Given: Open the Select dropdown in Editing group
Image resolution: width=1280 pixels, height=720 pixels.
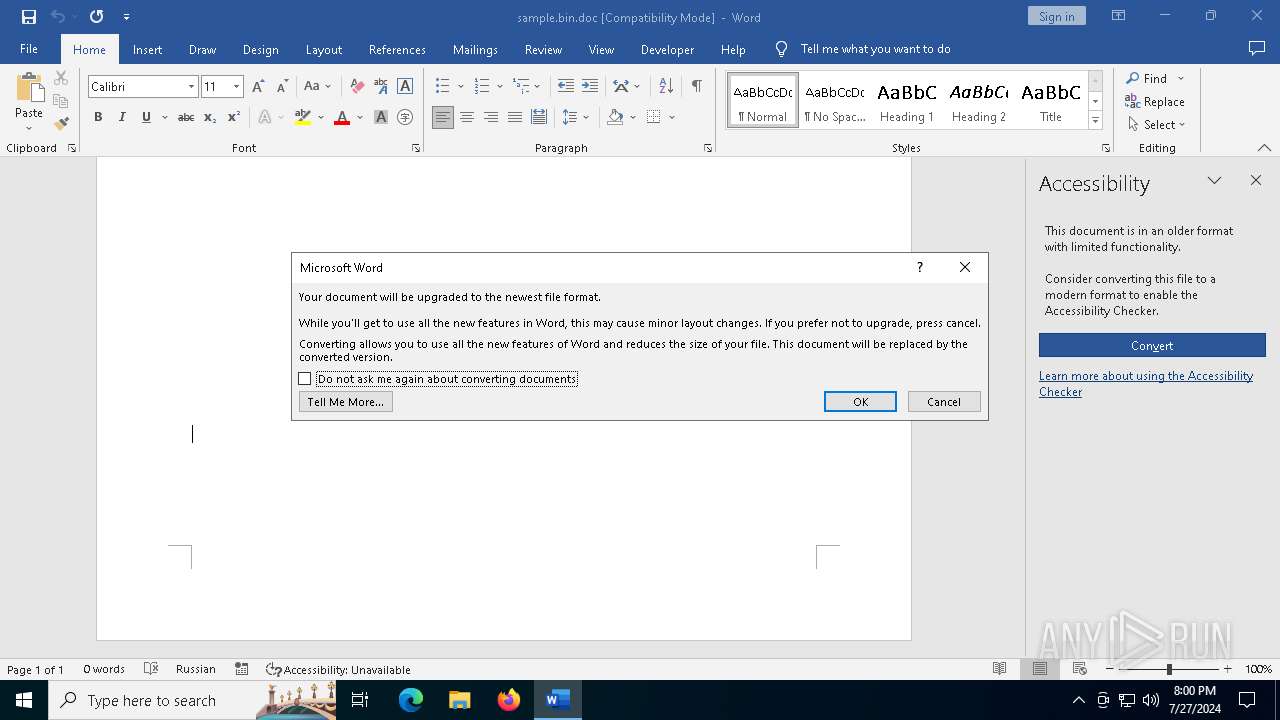Looking at the screenshot, I should [1156, 125].
